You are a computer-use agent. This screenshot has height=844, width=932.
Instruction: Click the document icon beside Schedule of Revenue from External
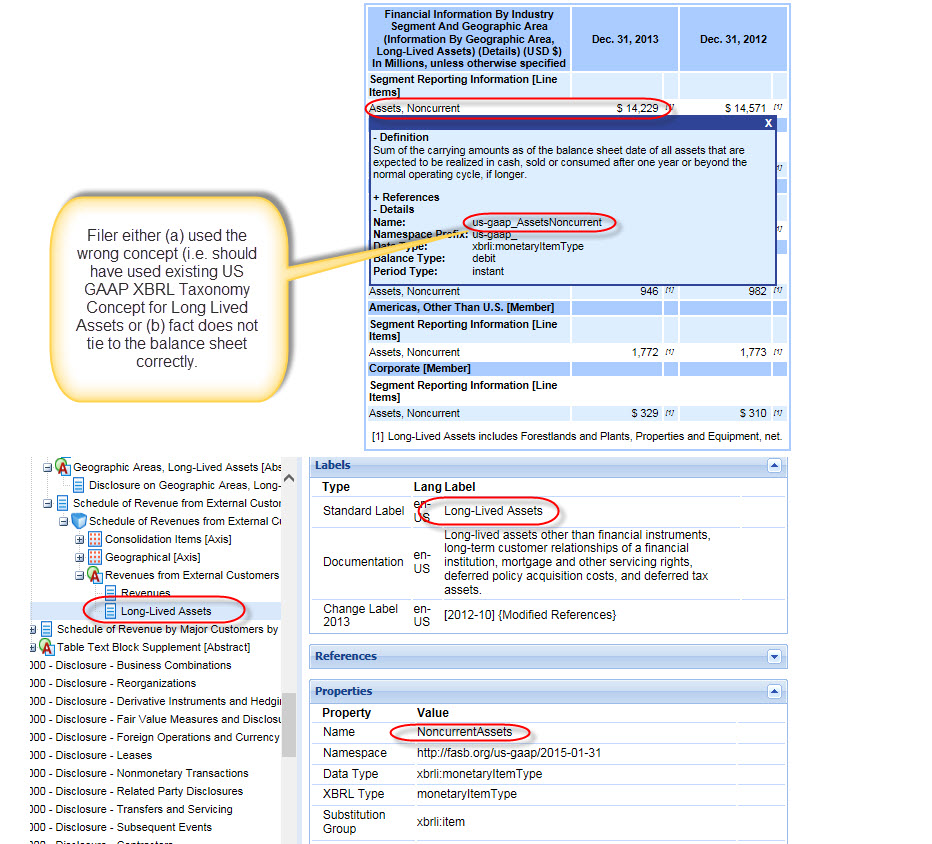tap(62, 503)
